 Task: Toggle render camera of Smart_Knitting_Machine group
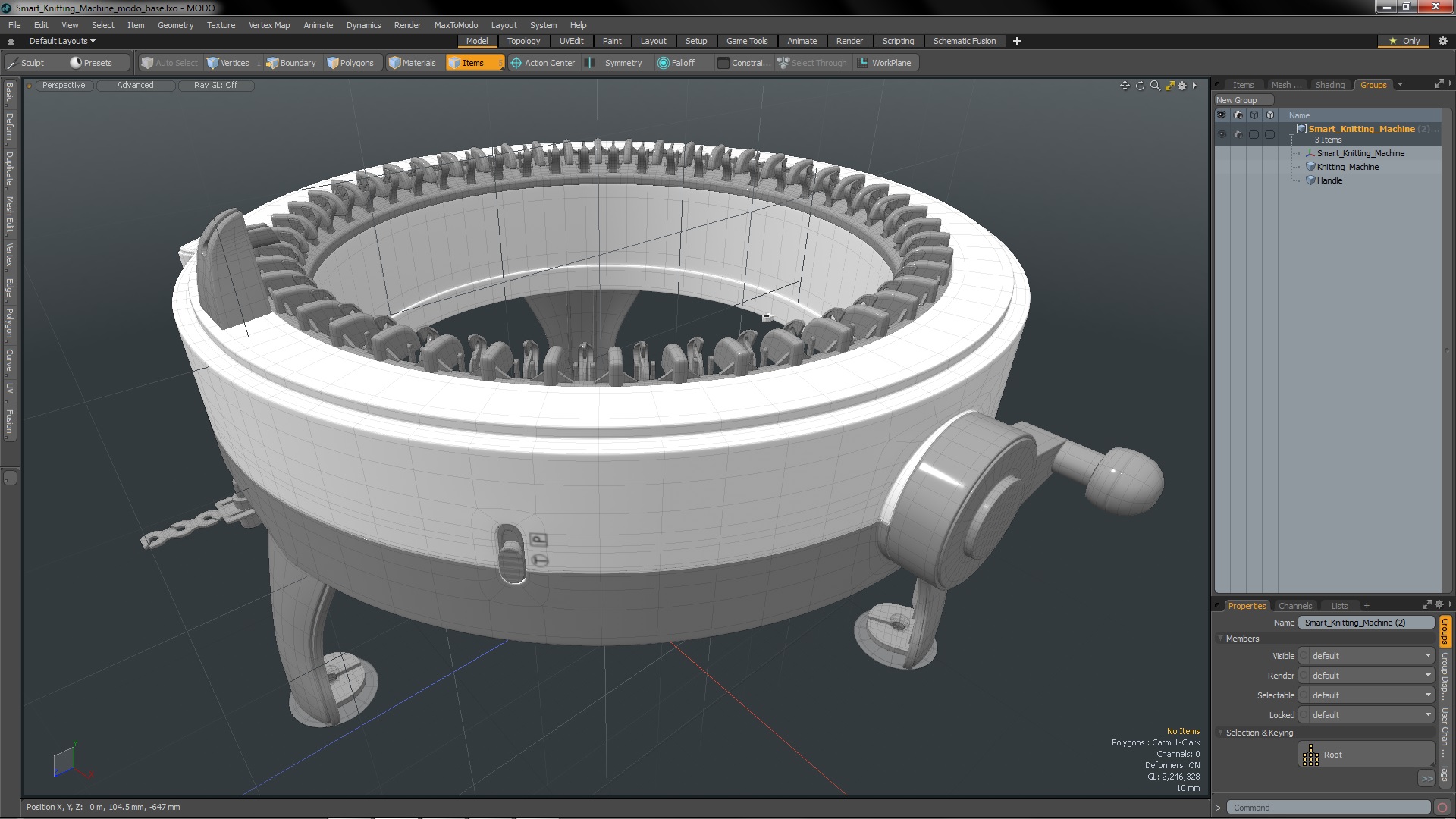pyautogui.click(x=1238, y=134)
